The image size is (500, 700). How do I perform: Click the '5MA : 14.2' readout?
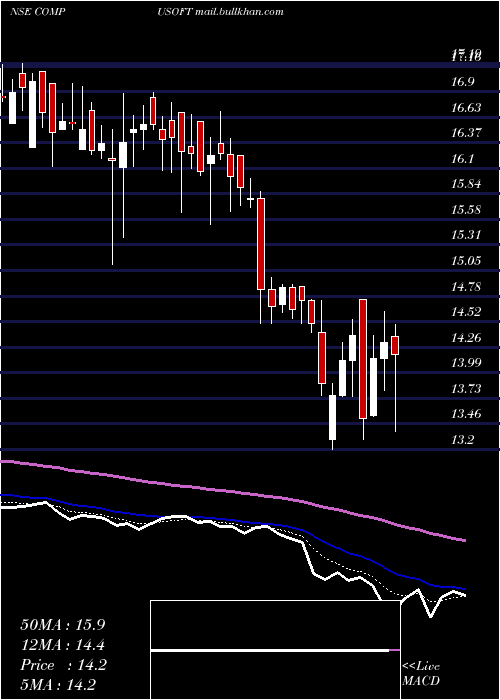click(x=58, y=685)
